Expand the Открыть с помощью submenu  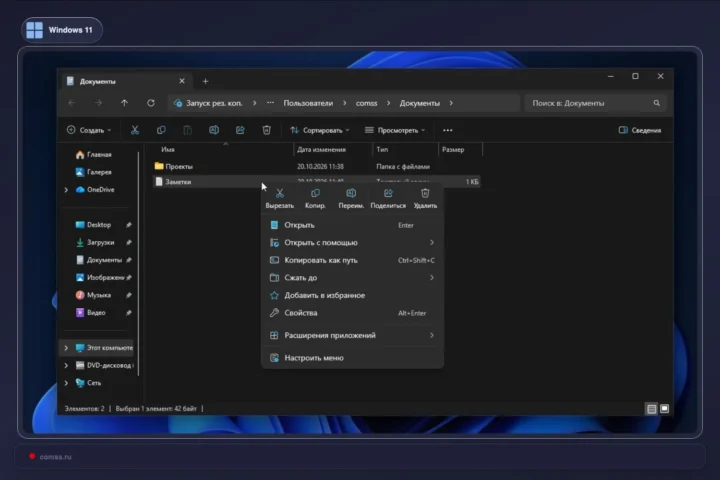pyautogui.click(x=352, y=243)
